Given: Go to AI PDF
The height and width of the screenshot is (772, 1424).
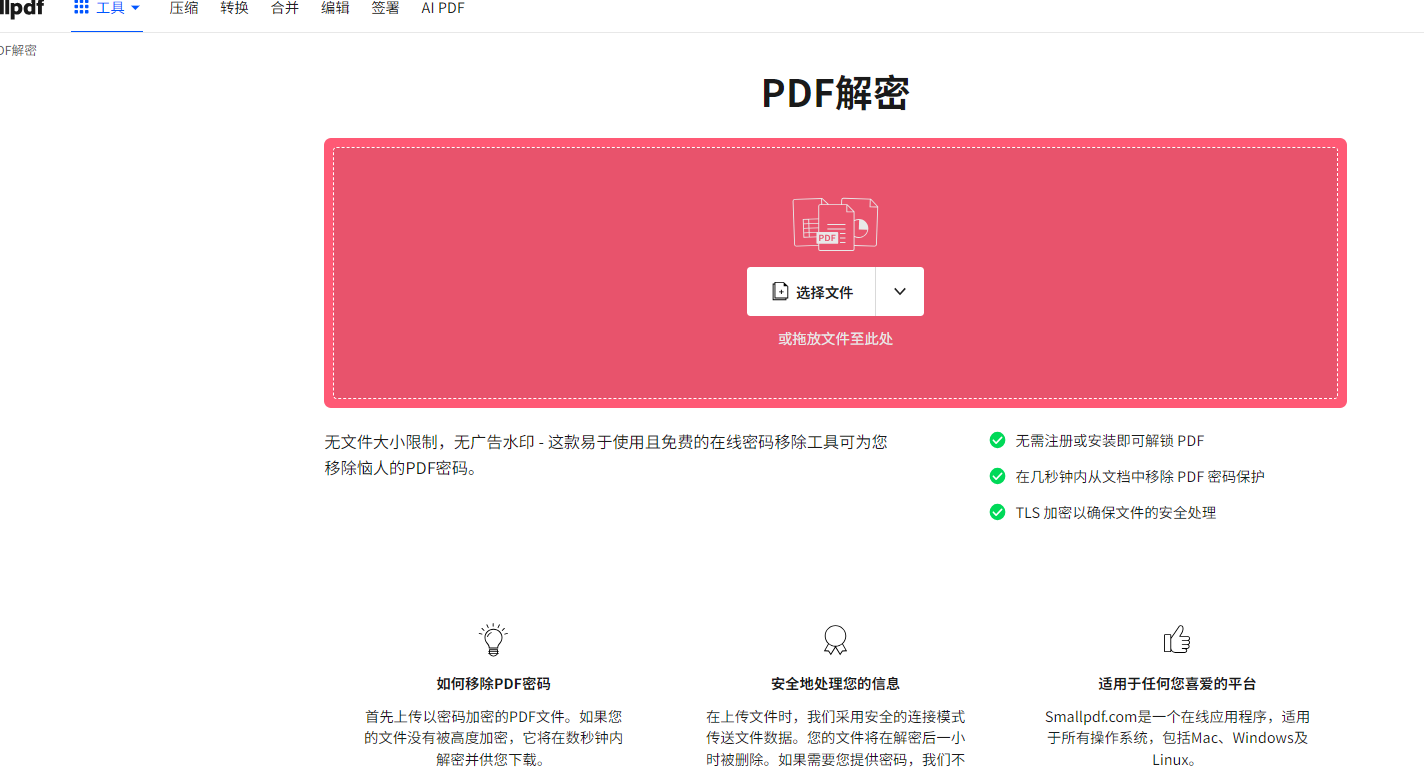Looking at the screenshot, I should point(443,8).
